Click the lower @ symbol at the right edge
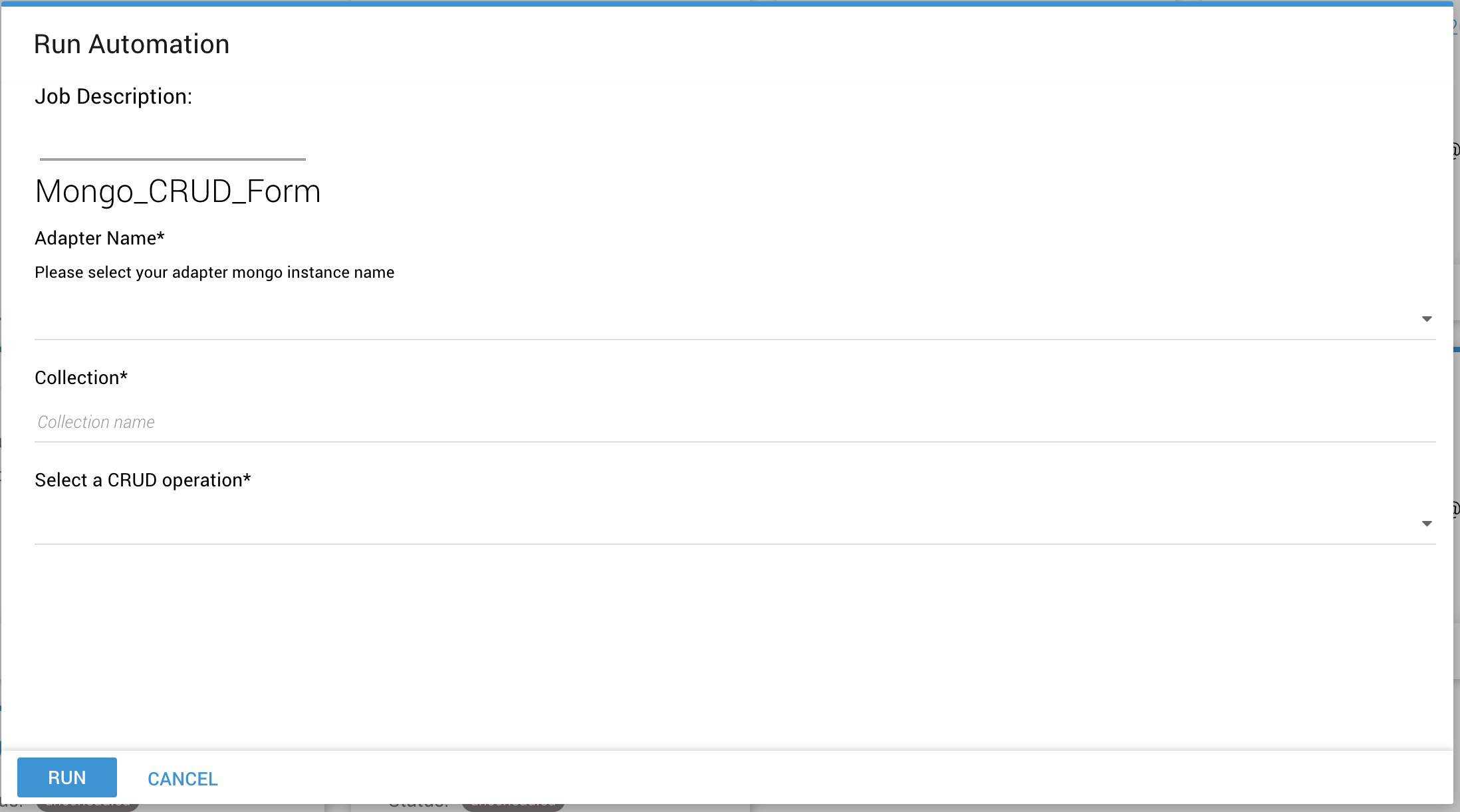 (1456, 509)
